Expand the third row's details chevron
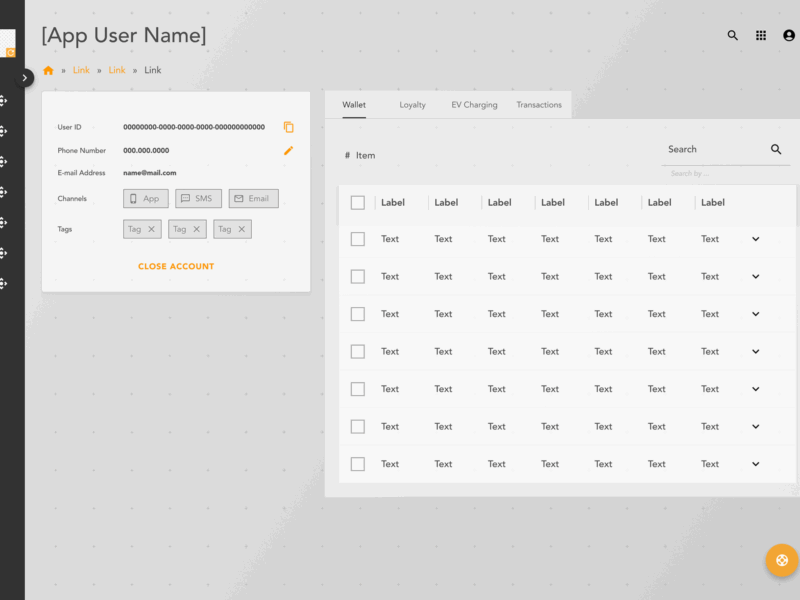 755,314
